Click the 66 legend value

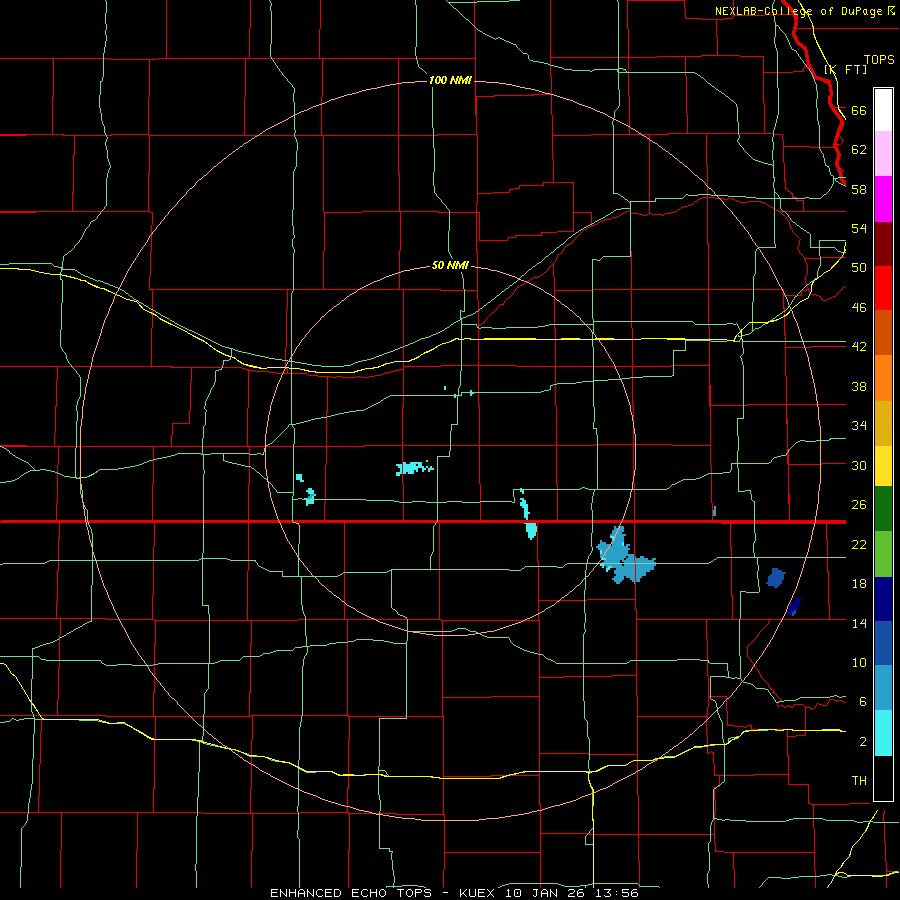[859, 110]
